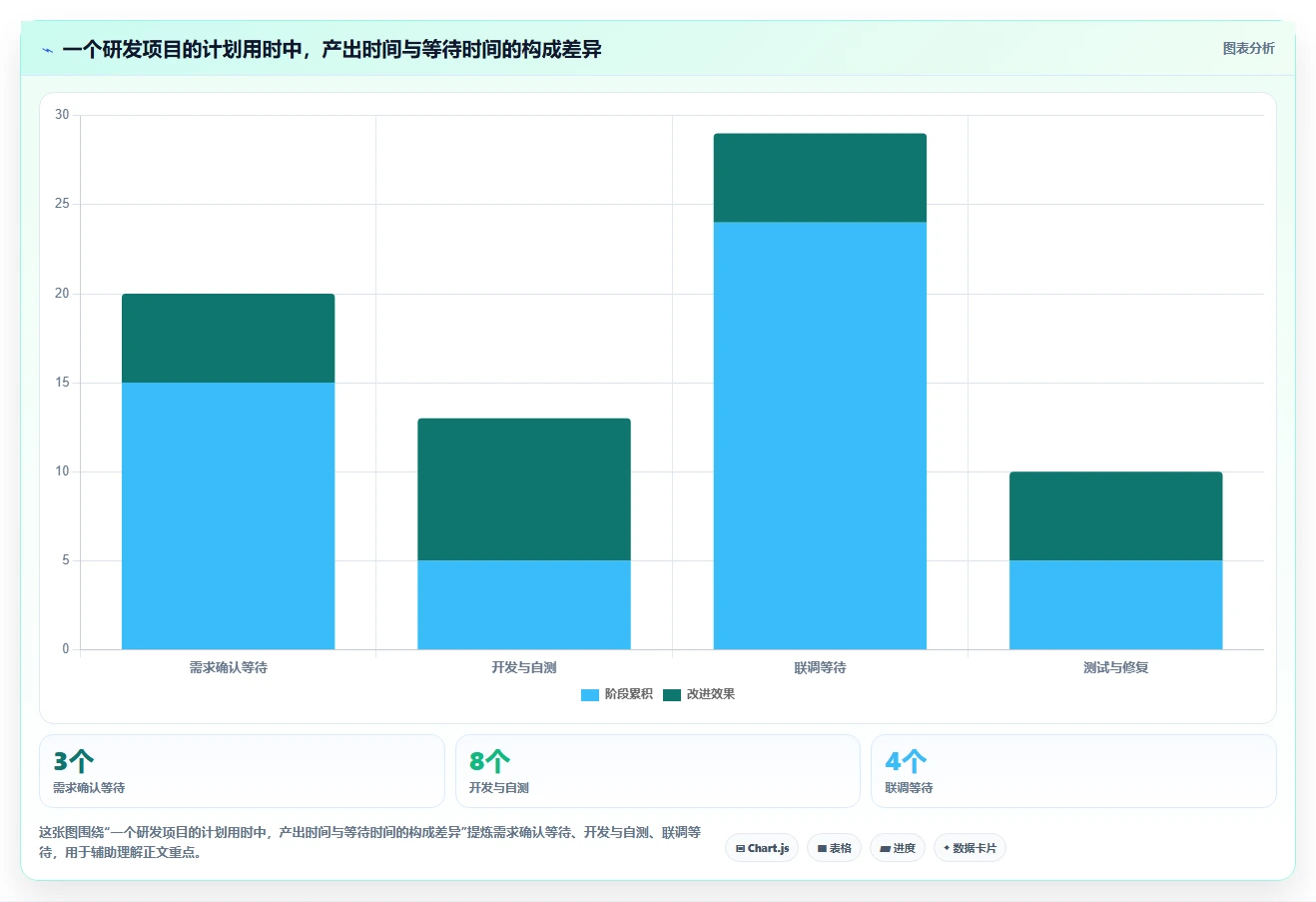Viewport: 1316px width, 902px height.
Task: Click the description paragraph starting 这张图围绕
Action: (370, 842)
